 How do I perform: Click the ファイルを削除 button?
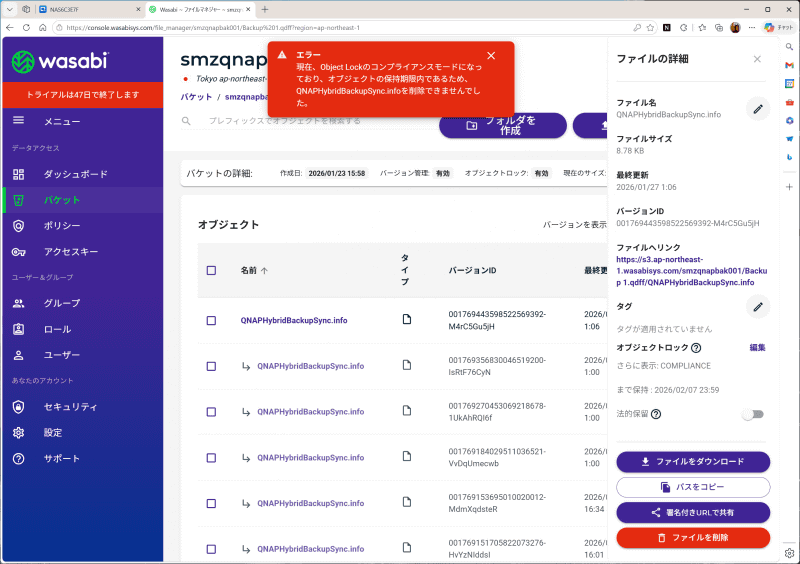pos(693,538)
